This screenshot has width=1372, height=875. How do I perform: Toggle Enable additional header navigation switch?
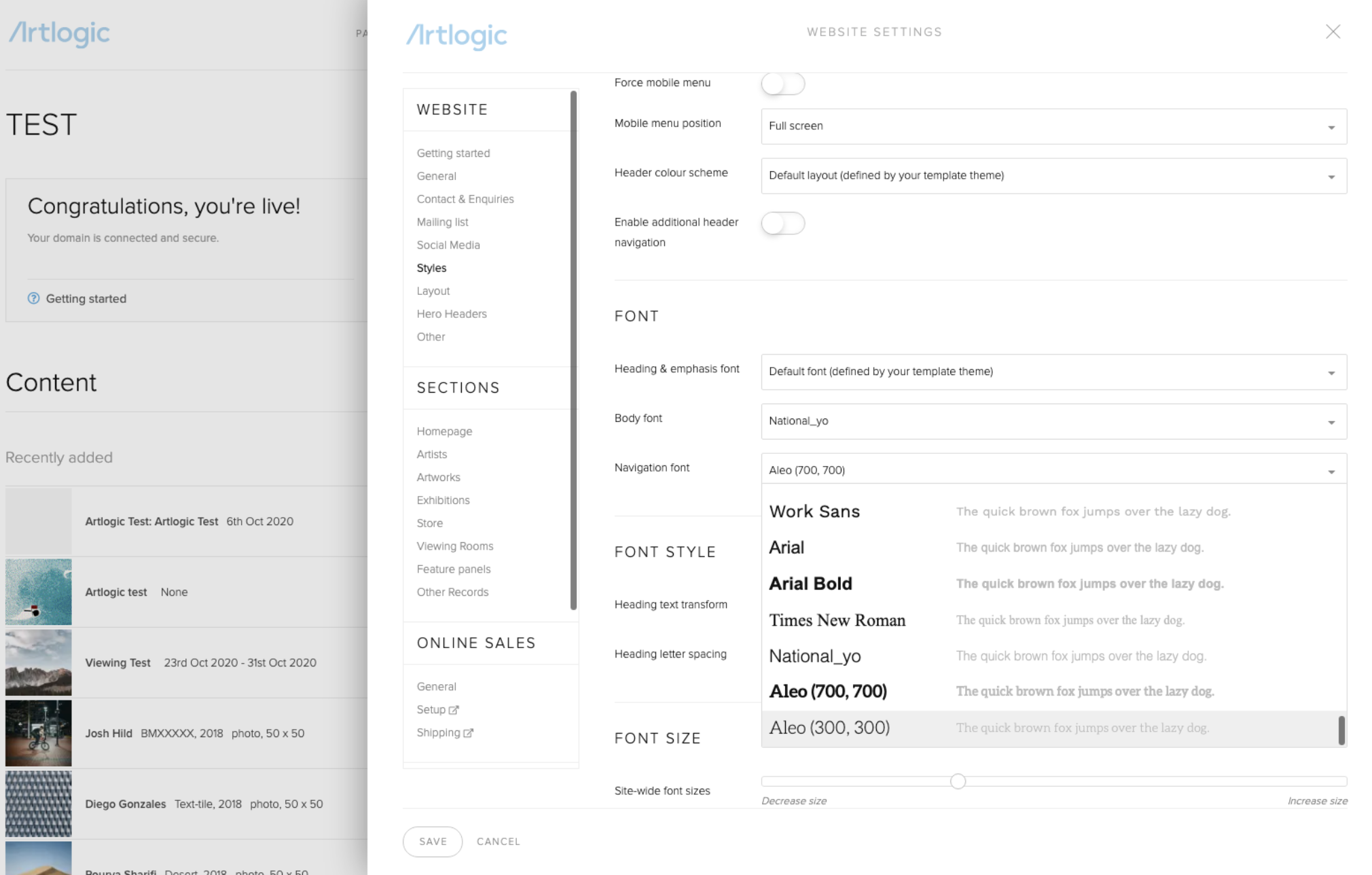tap(782, 224)
